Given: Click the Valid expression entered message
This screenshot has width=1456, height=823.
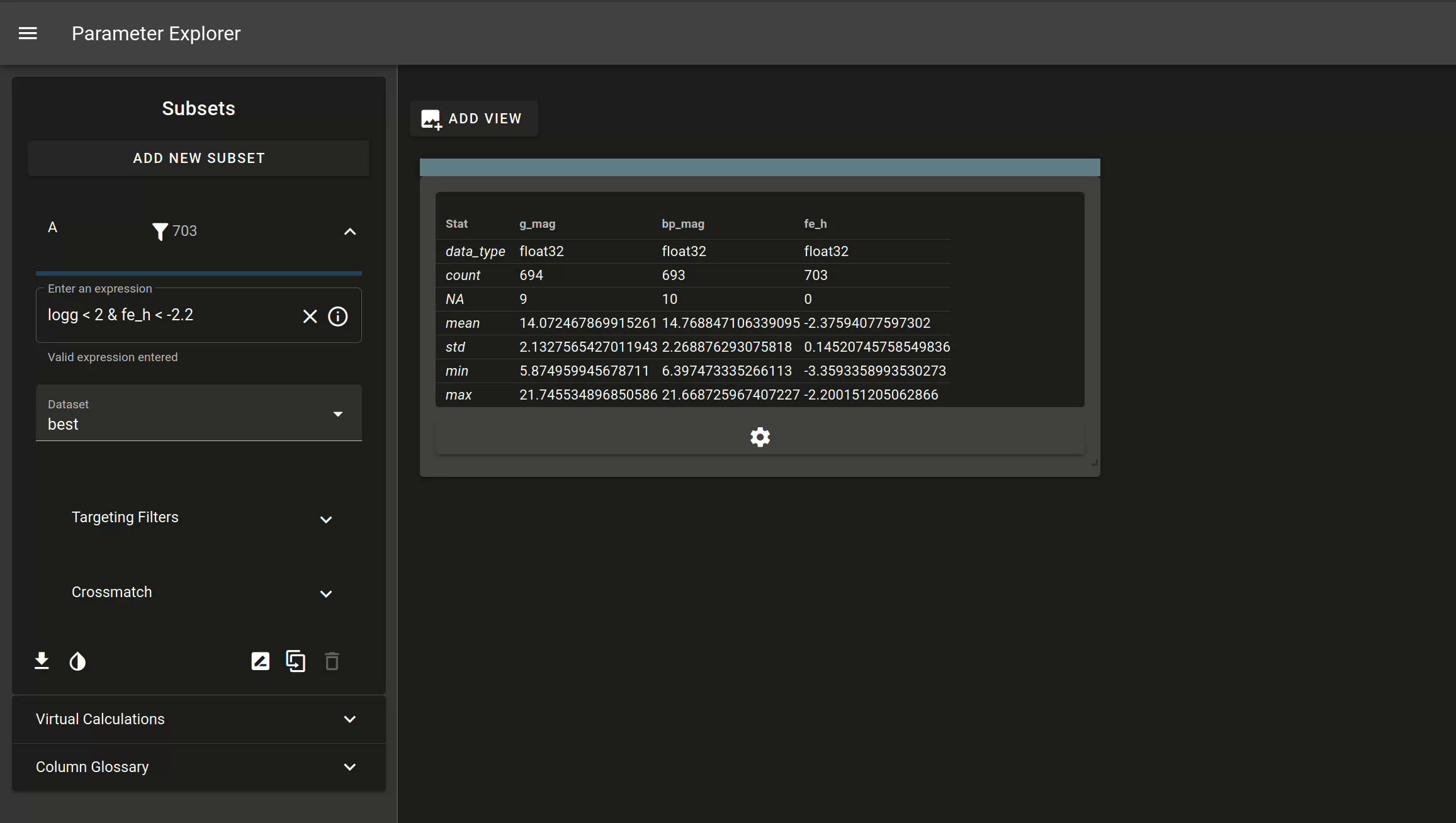Looking at the screenshot, I should click(113, 357).
